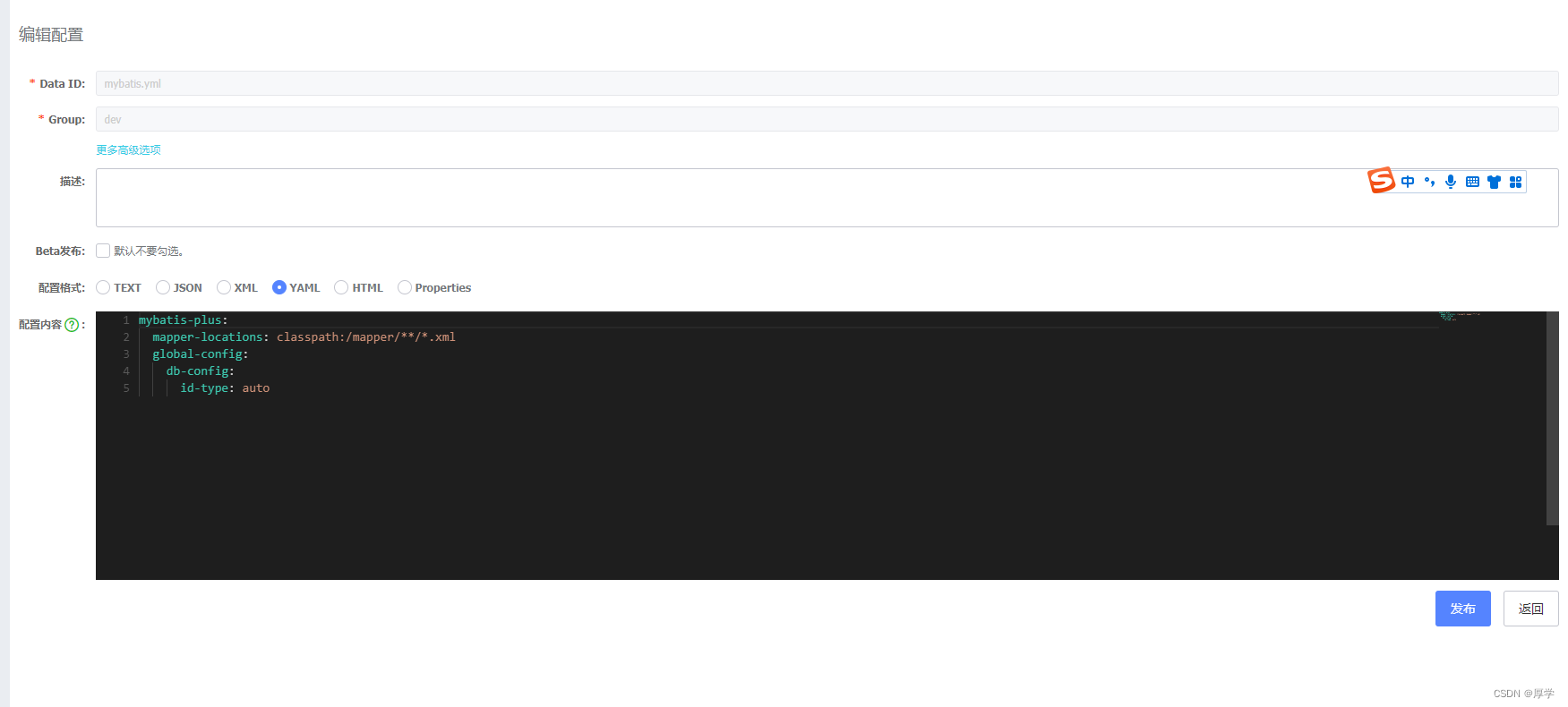Click the 'classpath:/mapper/**/*.xml' value
Viewport: 1568px width, 707px height.
pos(366,337)
